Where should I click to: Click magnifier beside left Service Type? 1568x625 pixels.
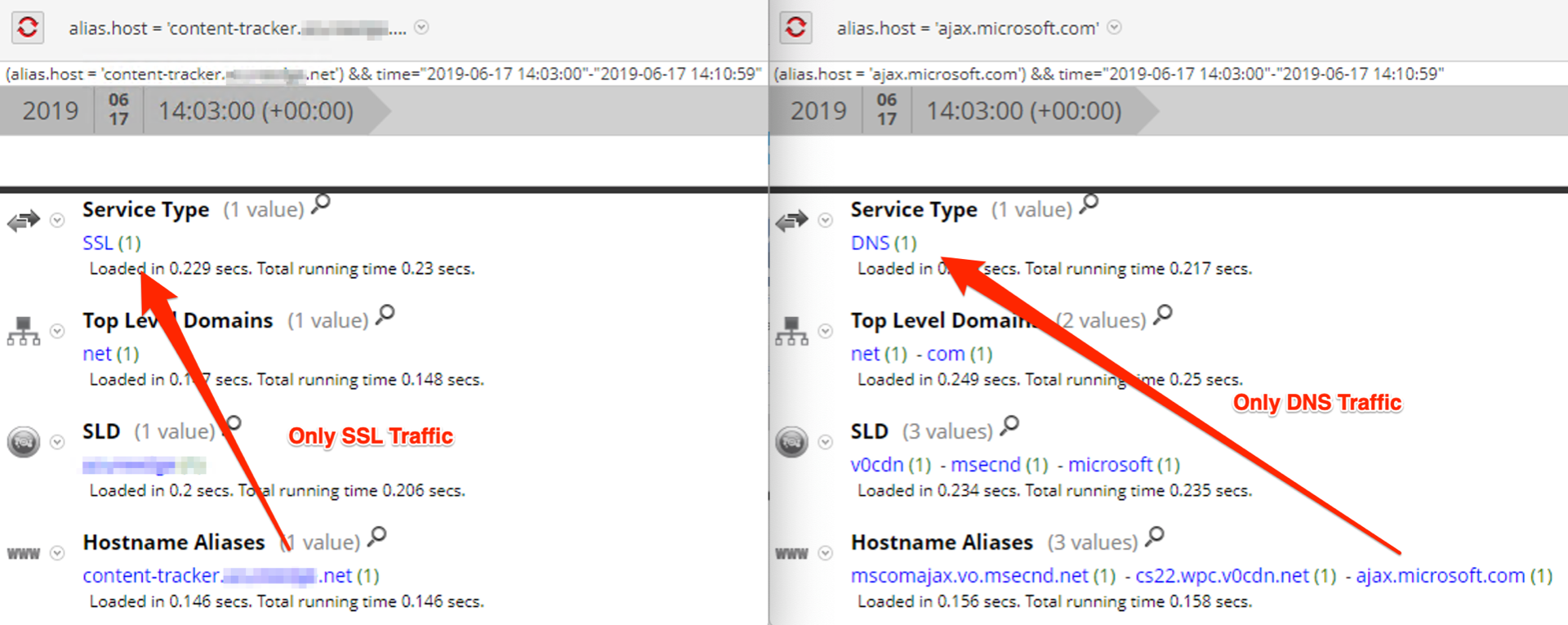(322, 203)
